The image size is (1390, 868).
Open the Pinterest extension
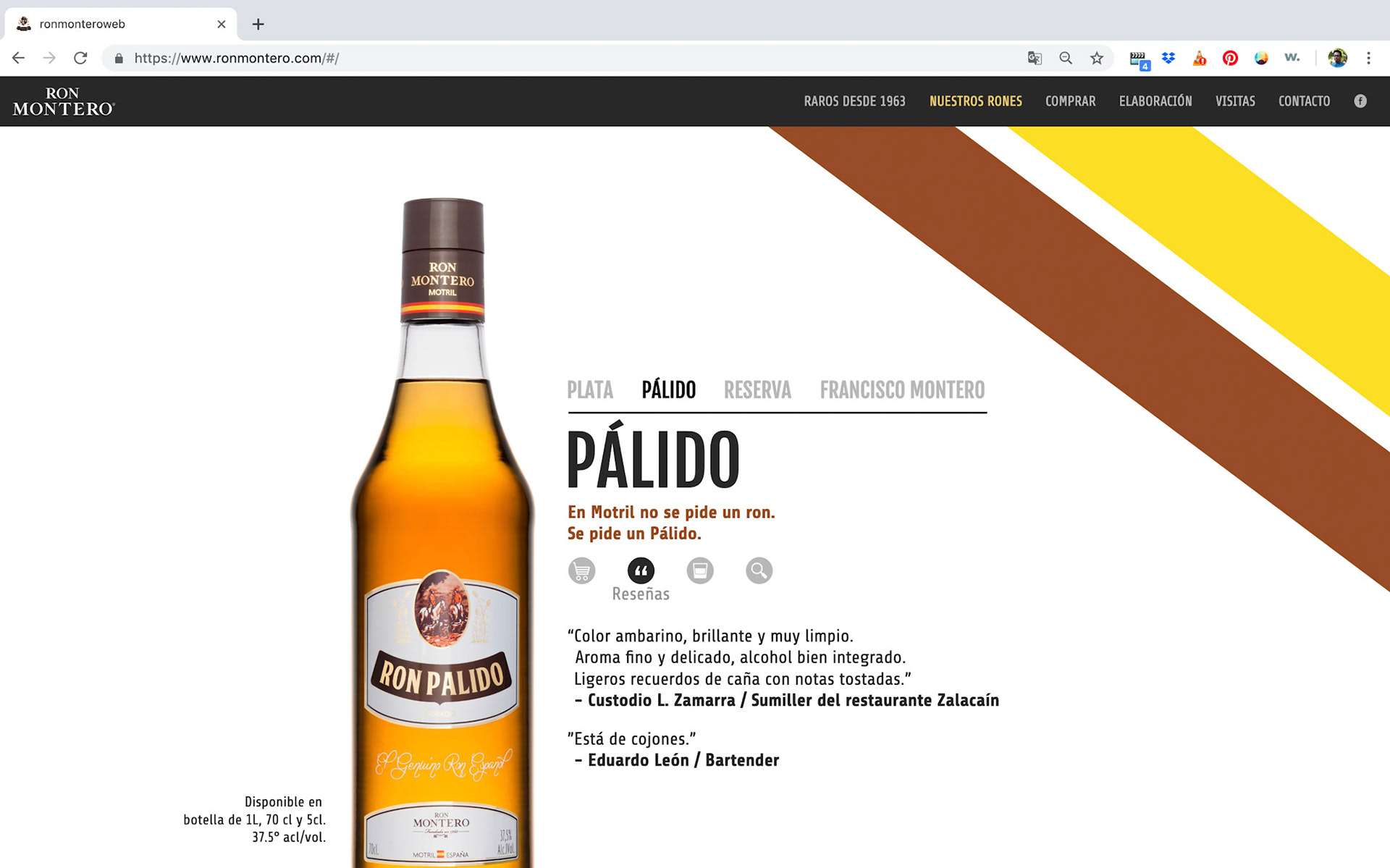(1230, 58)
